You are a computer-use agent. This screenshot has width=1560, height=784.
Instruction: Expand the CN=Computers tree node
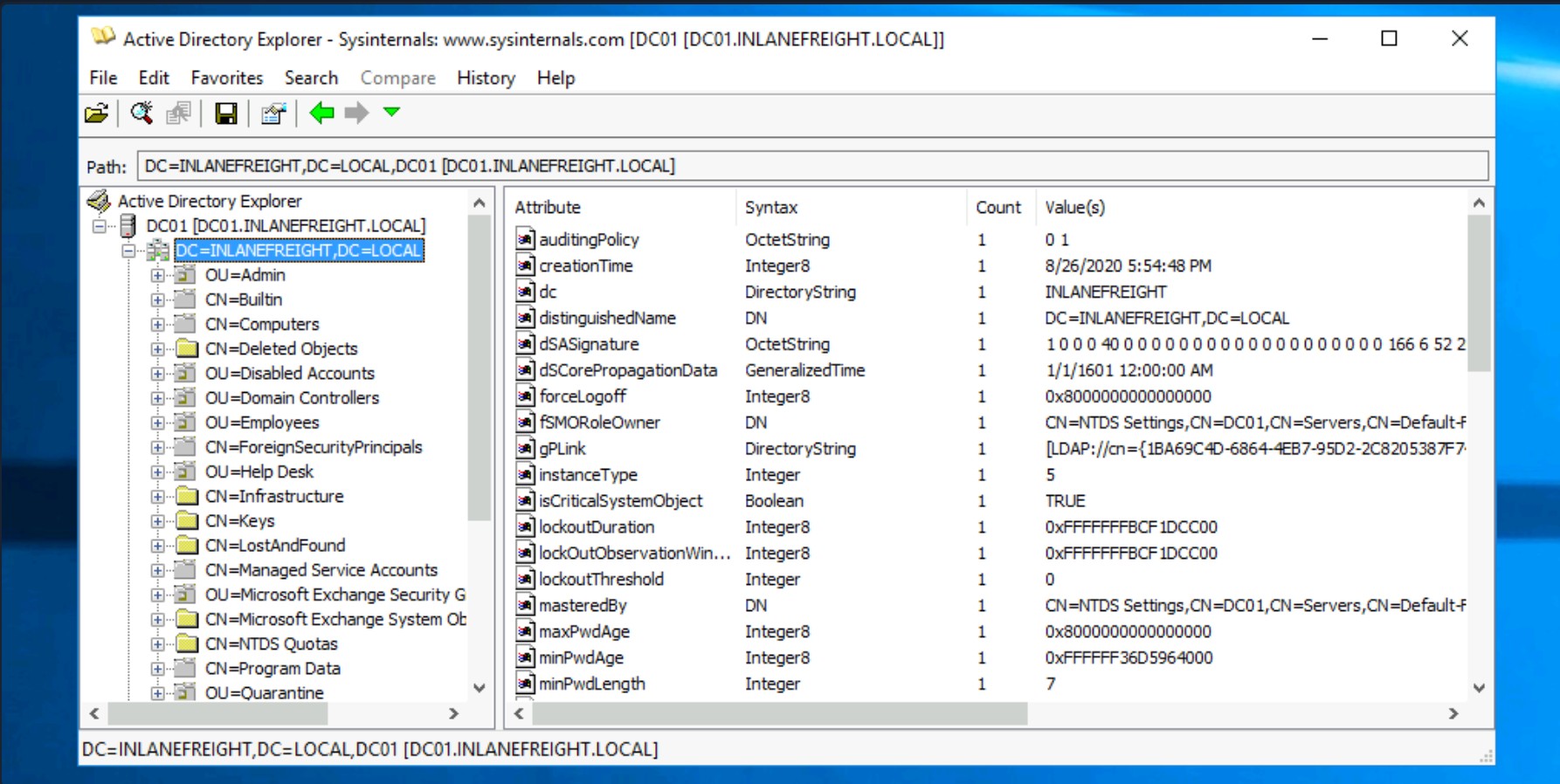coord(157,324)
